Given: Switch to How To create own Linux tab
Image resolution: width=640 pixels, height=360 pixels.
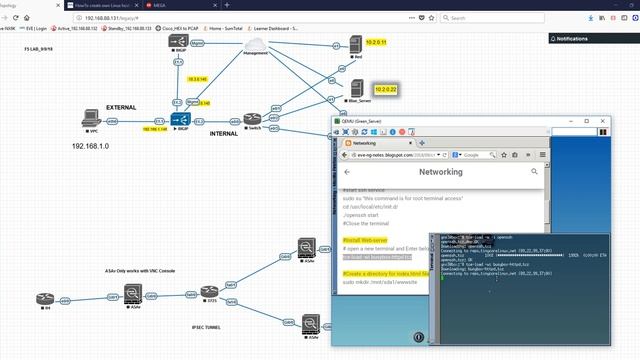Looking at the screenshot, I should coord(102,5).
